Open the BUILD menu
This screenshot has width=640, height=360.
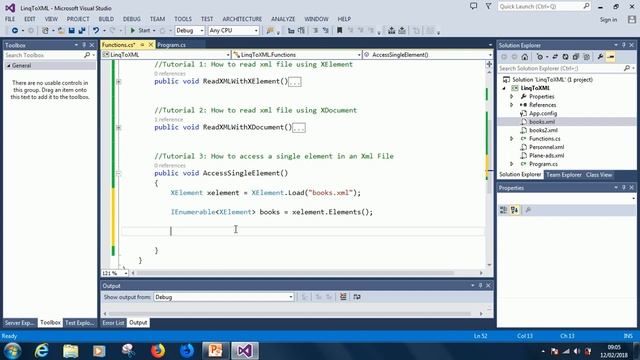coord(106,19)
